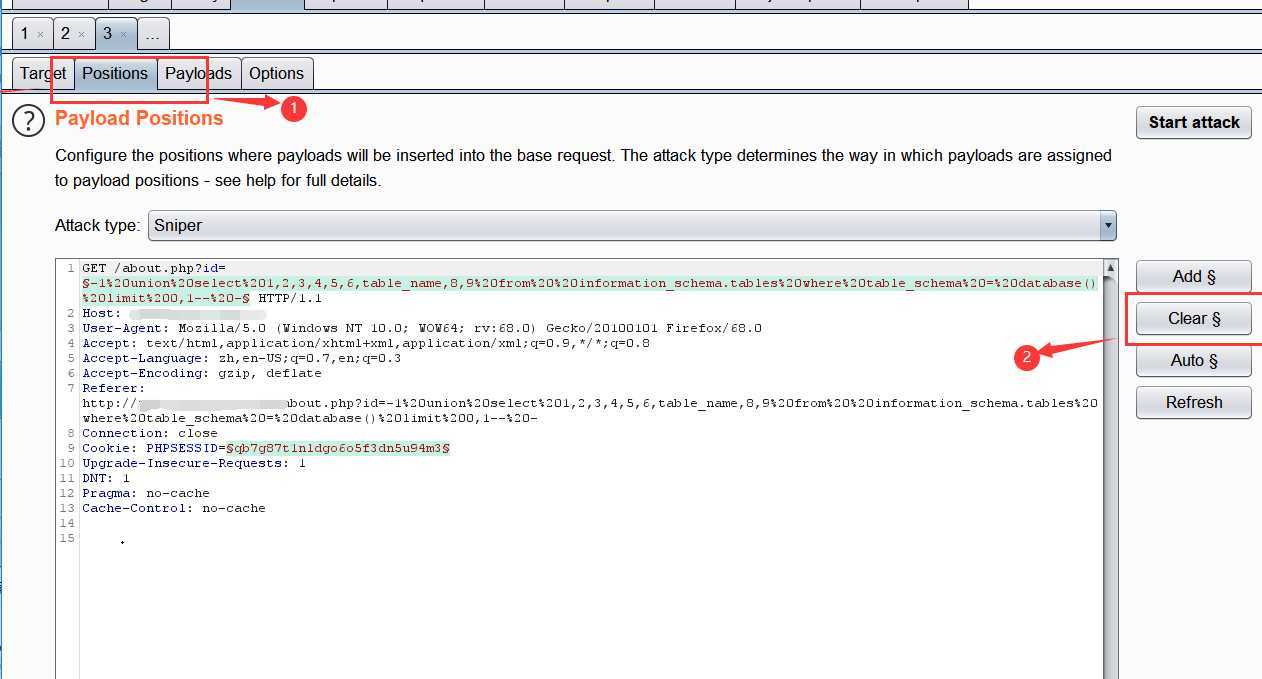Switch to Intruder tab 1
This screenshot has width=1262, height=679.
25,33
